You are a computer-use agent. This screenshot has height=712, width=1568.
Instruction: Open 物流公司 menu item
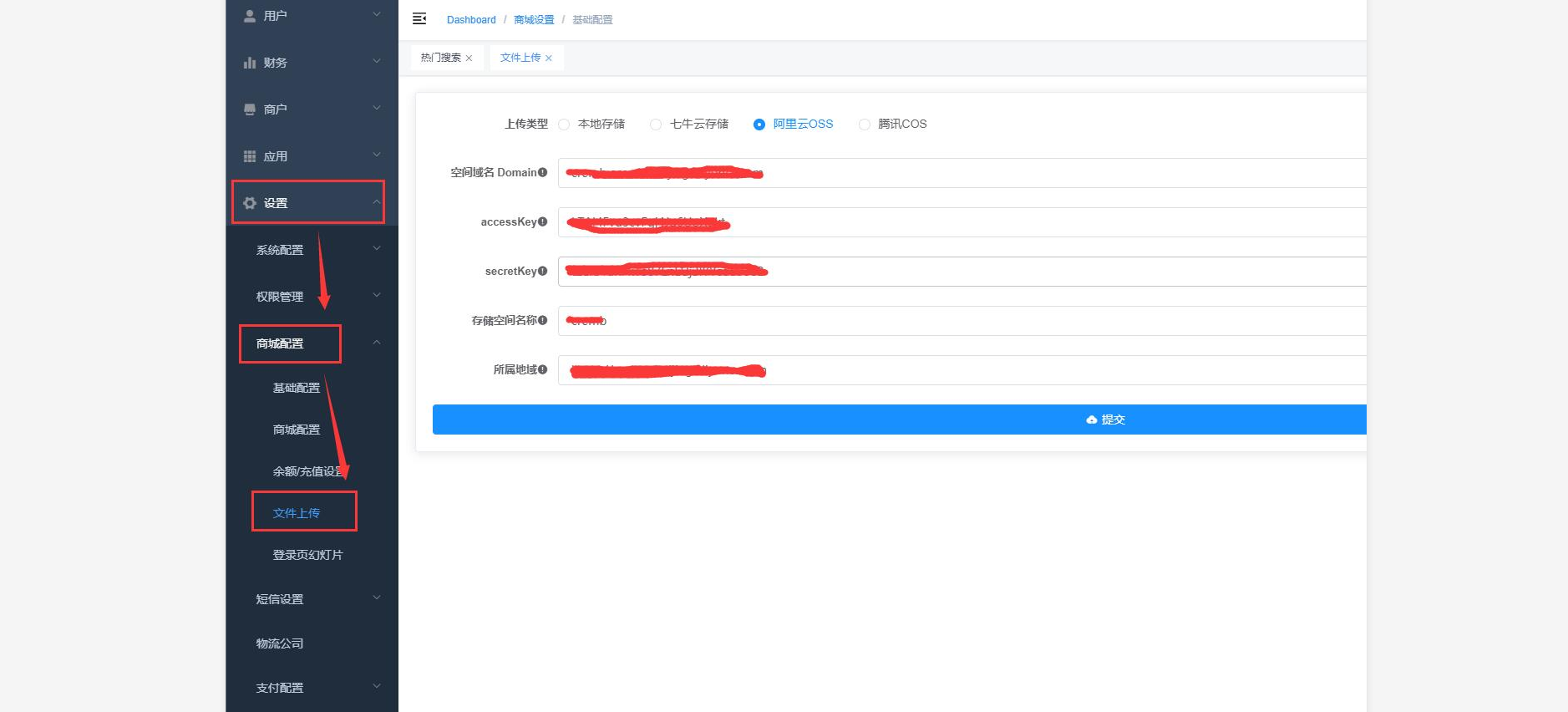point(280,643)
